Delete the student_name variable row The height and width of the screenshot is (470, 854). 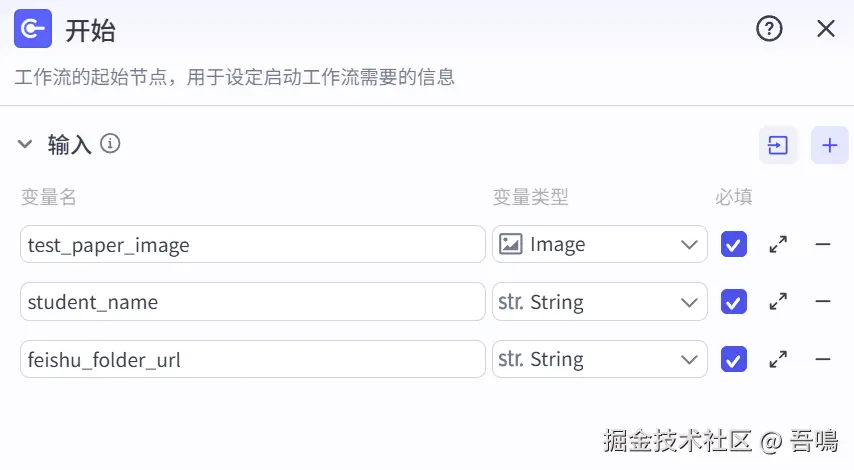coord(823,301)
